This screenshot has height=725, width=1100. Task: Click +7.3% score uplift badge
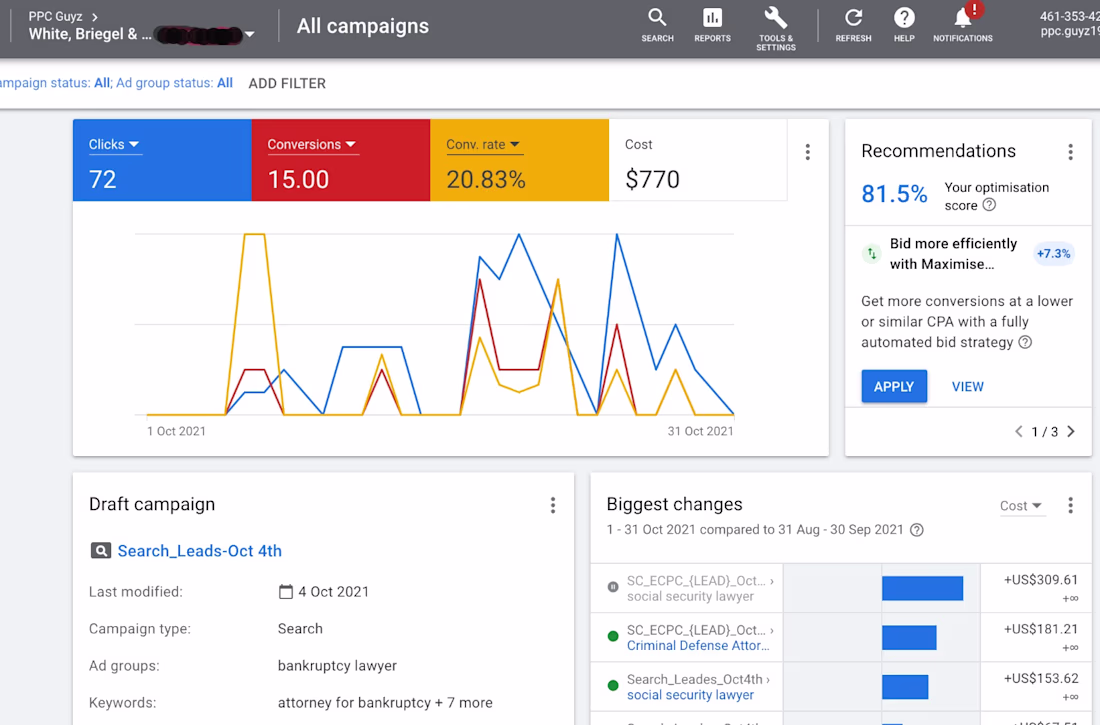coord(1053,253)
